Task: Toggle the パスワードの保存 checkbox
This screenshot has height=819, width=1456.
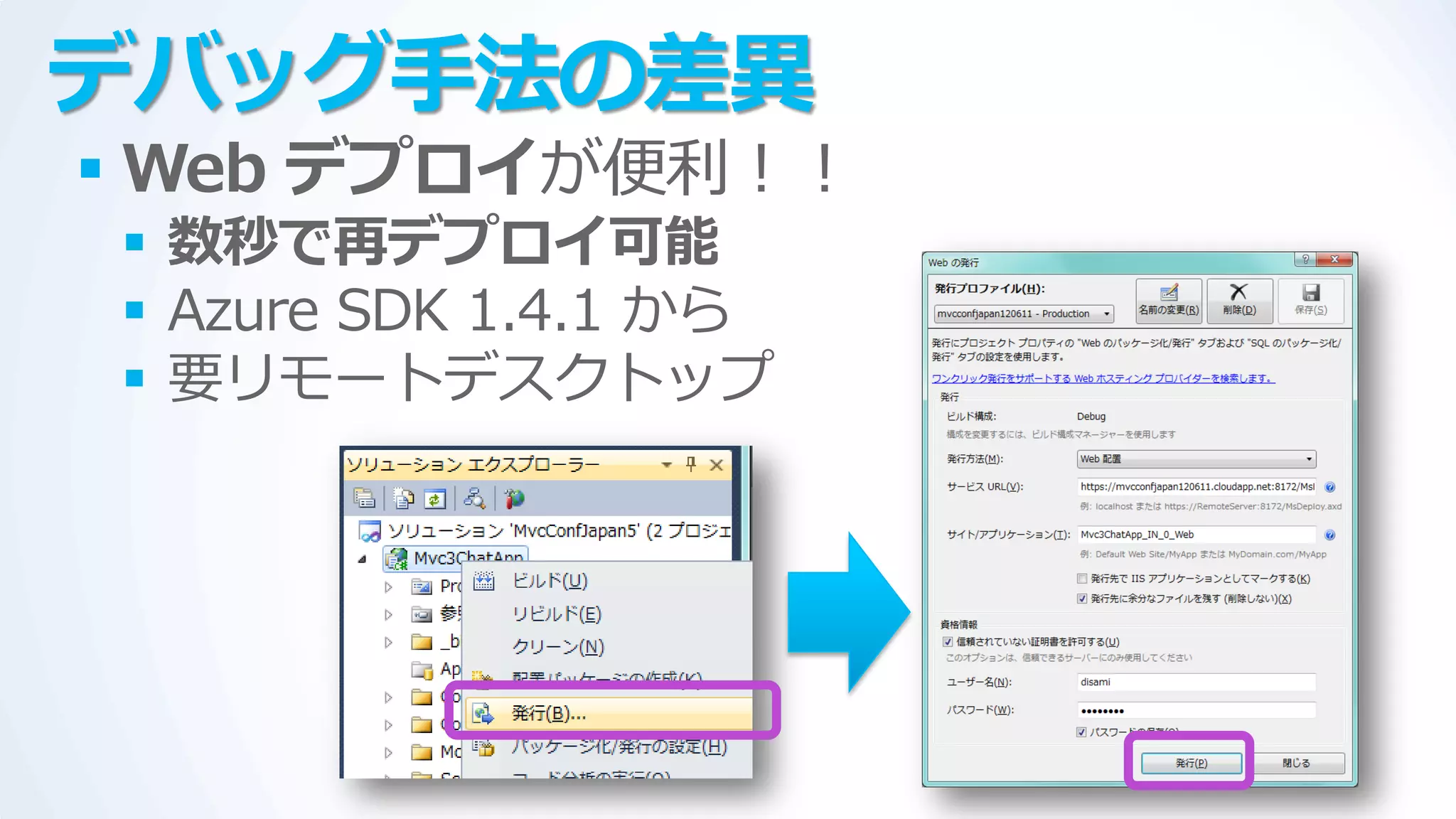Action: [x=1081, y=732]
